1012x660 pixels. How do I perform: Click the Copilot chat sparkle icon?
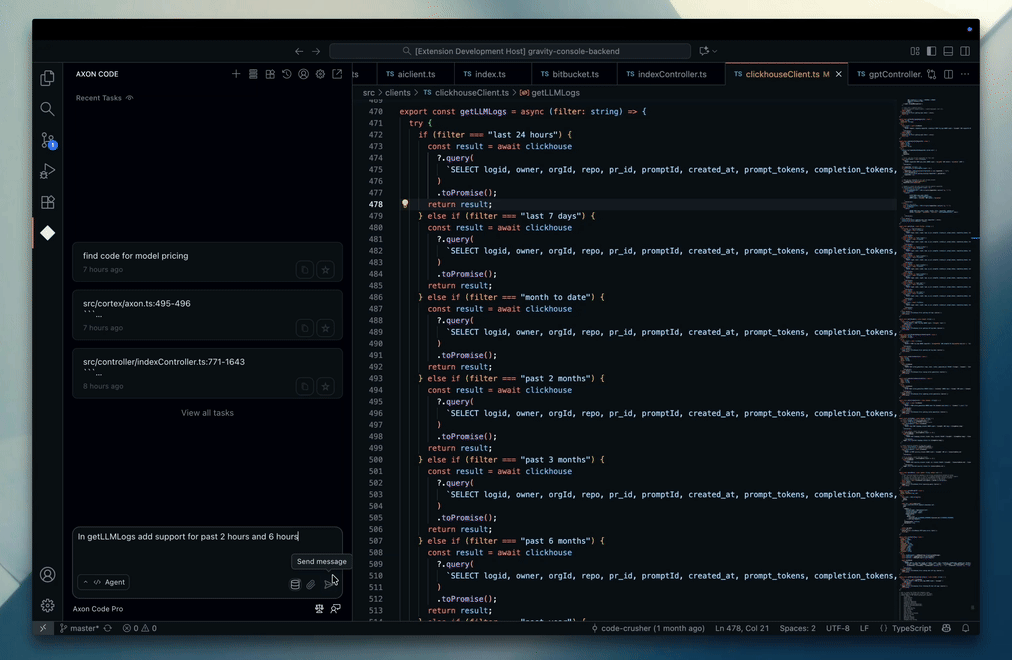pos(704,51)
